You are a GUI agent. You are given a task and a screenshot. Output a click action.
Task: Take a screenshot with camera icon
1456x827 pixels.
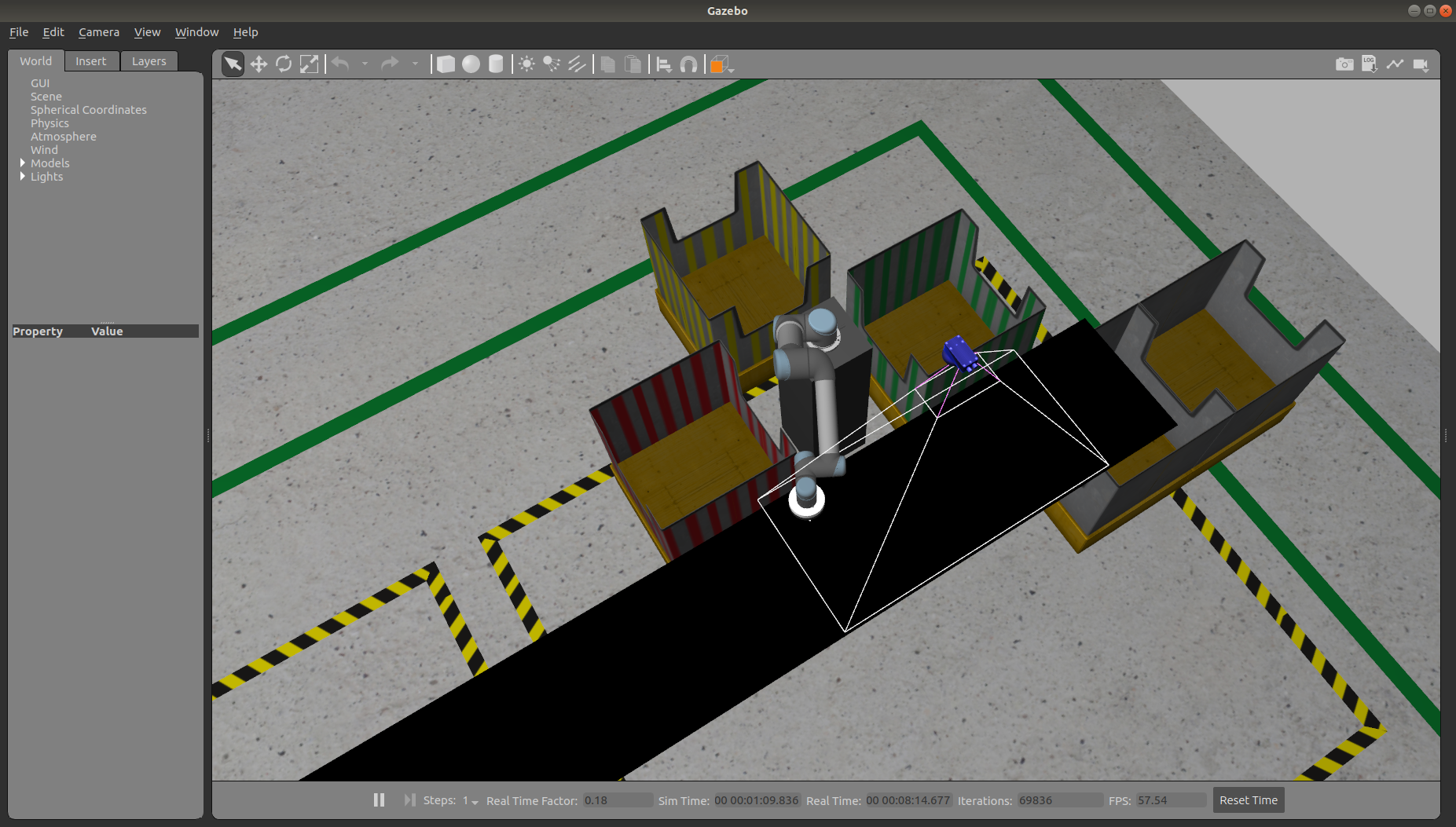[x=1344, y=64]
